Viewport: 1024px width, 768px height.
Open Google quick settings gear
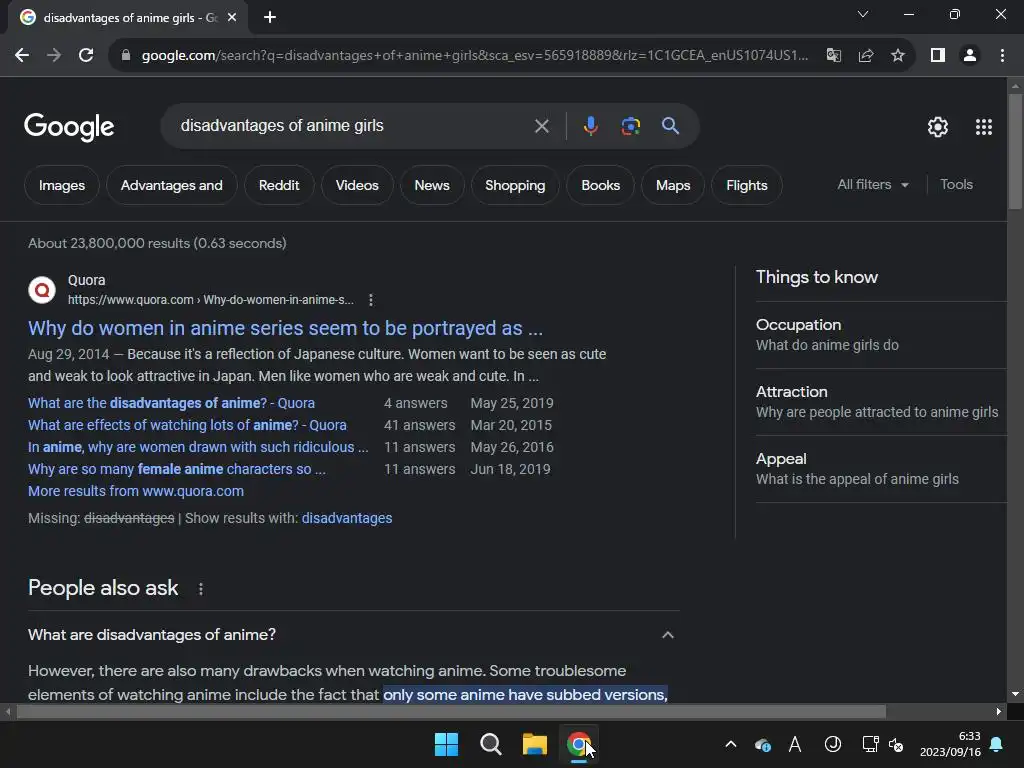point(938,127)
